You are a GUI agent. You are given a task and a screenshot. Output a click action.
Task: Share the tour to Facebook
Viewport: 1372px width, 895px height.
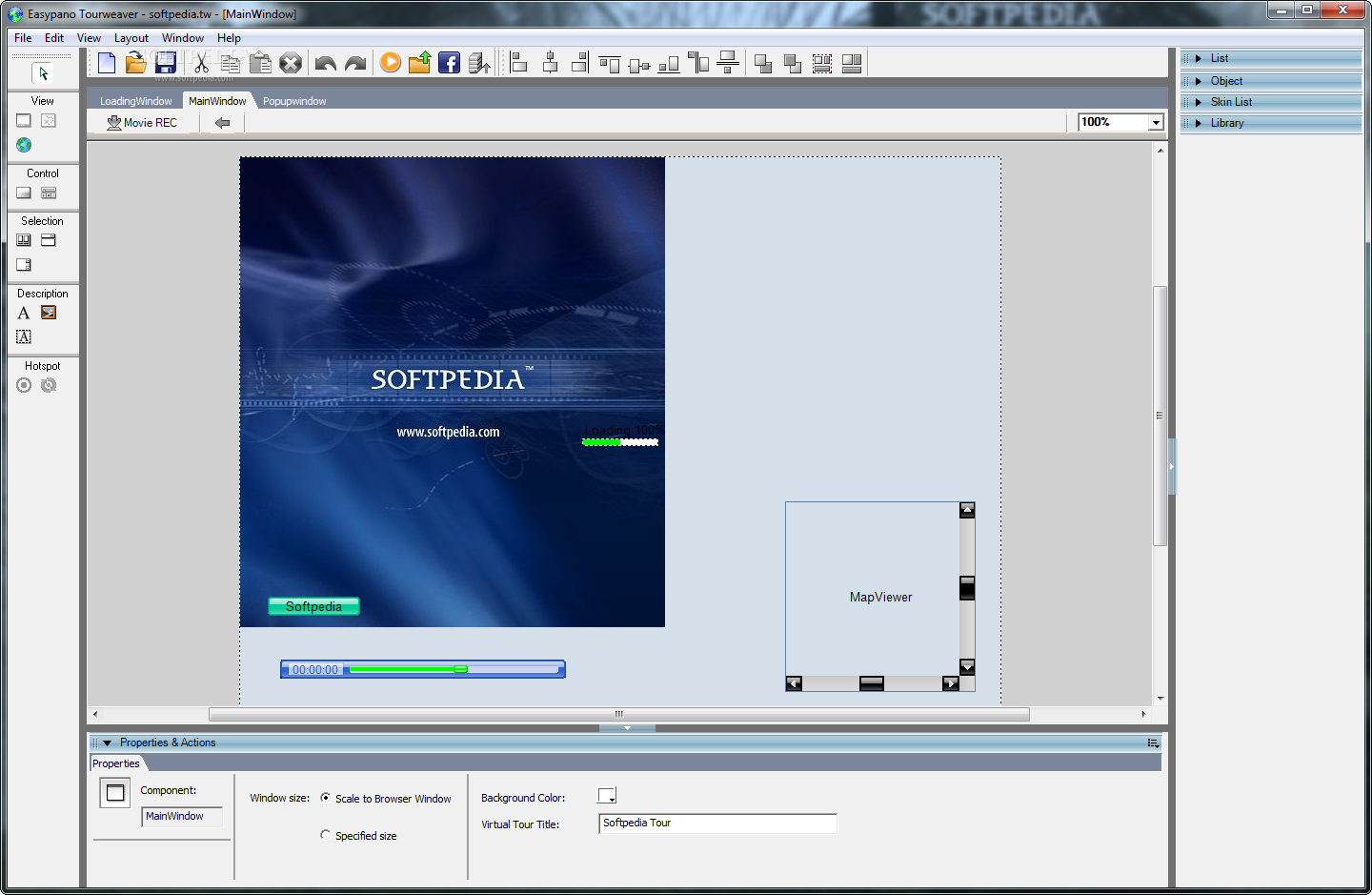(450, 63)
